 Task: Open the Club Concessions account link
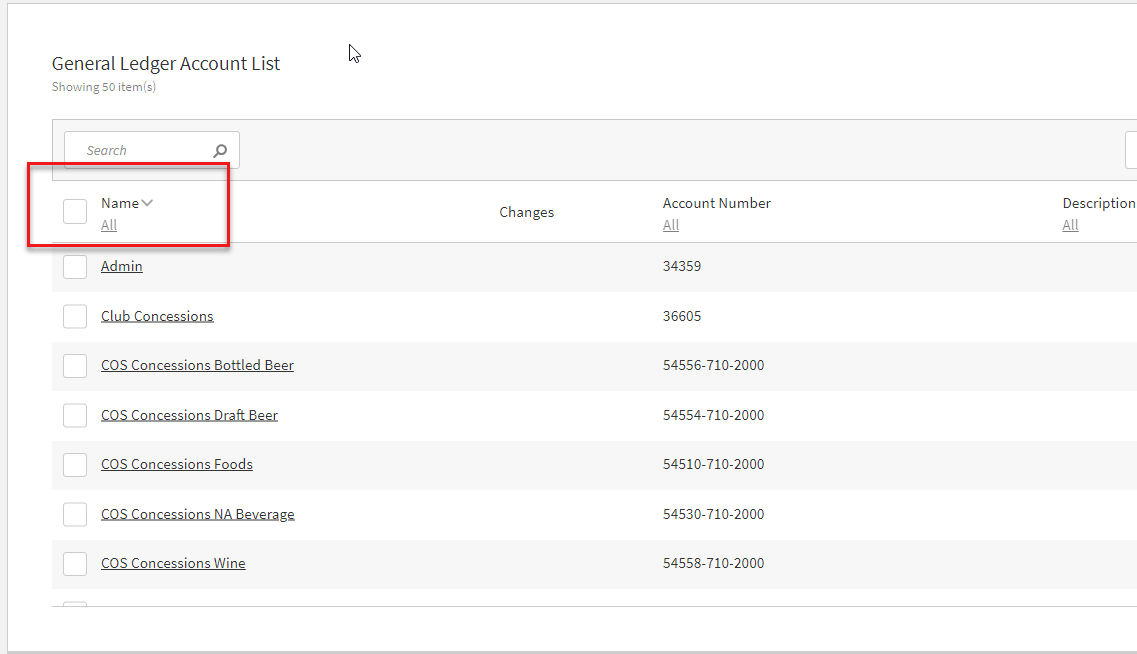pos(157,316)
